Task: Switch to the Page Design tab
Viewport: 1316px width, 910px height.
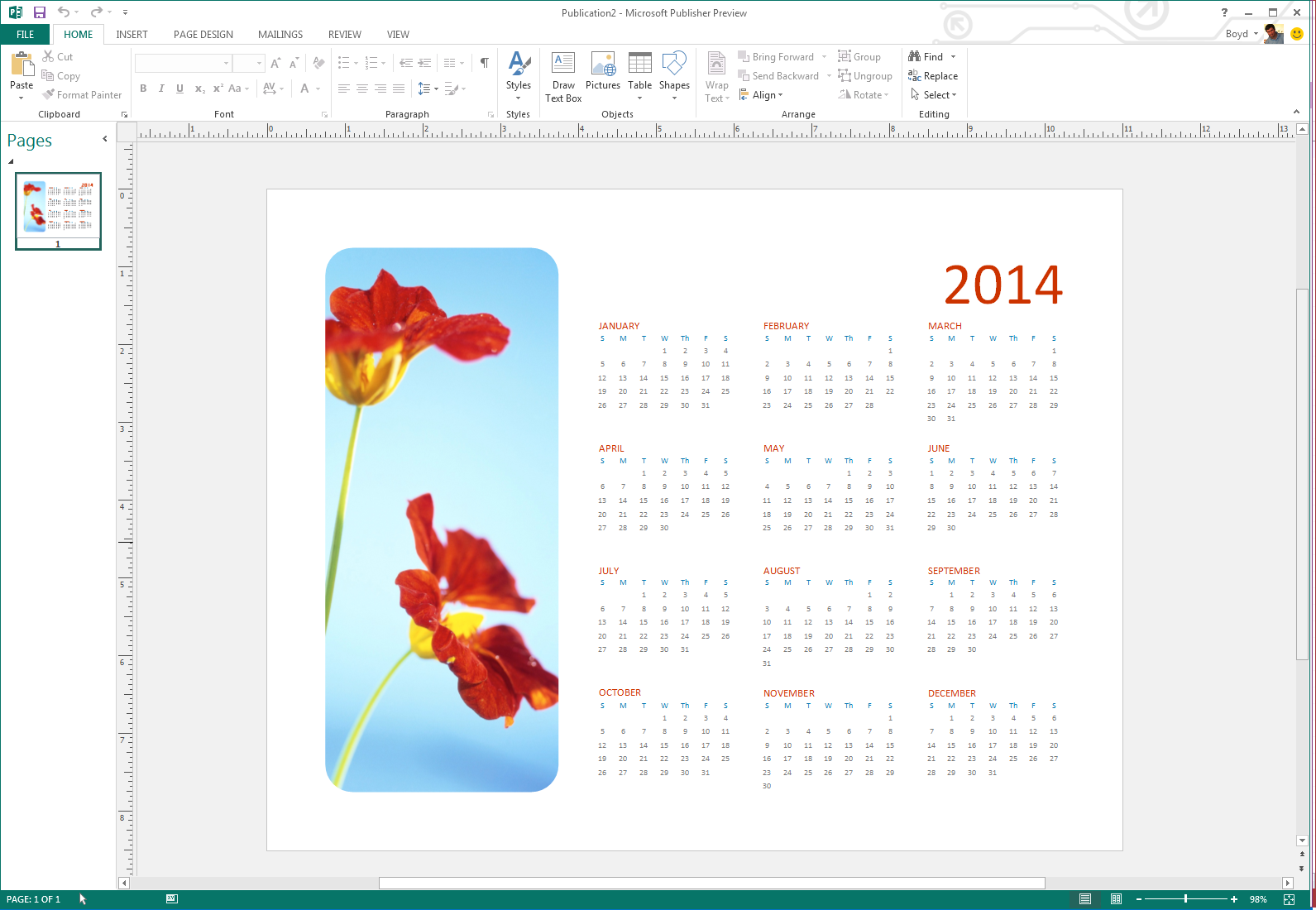Action: pyautogui.click(x=203, y=35)
